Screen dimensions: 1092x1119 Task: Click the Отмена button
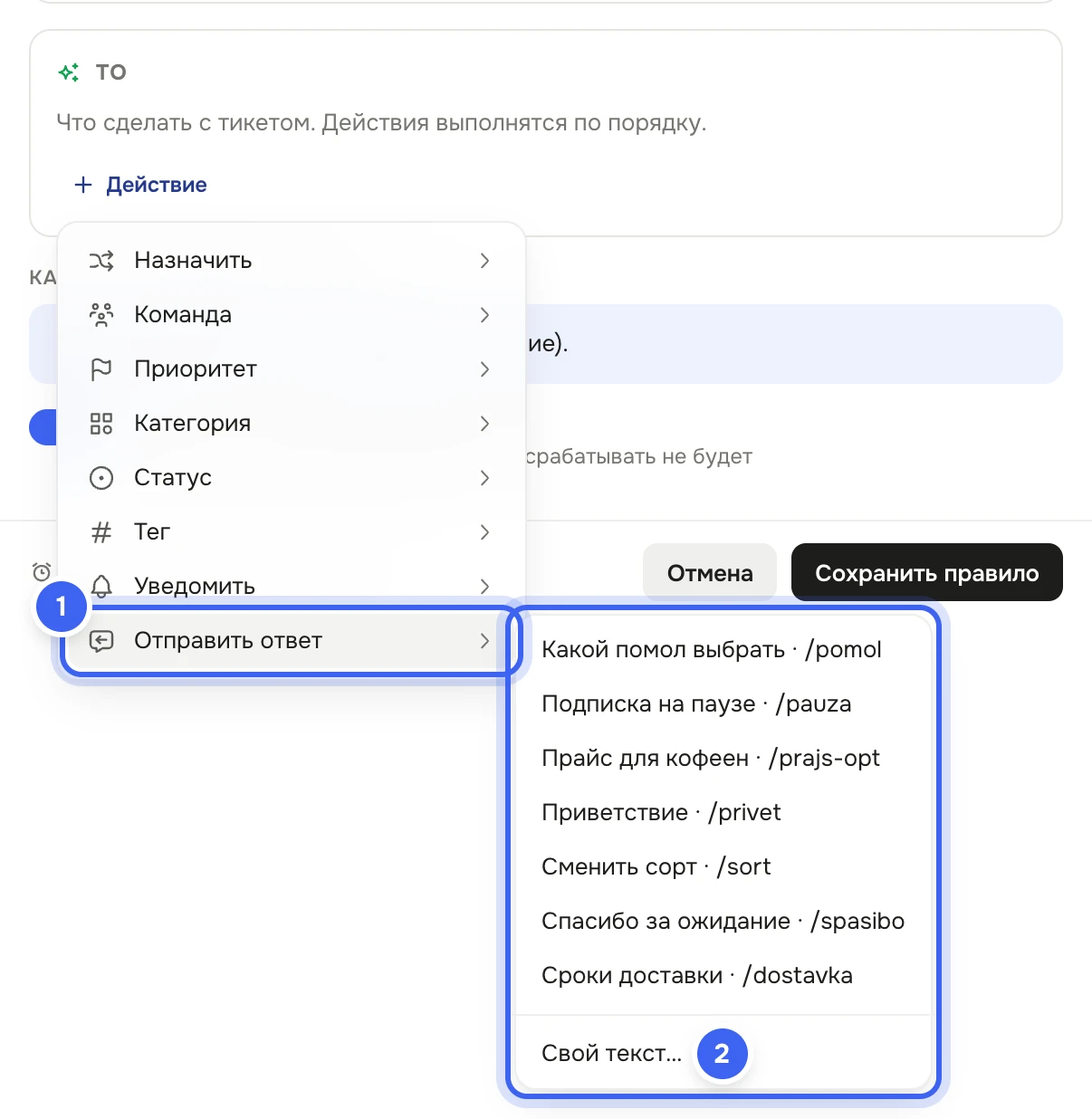(x=710, y=572)
